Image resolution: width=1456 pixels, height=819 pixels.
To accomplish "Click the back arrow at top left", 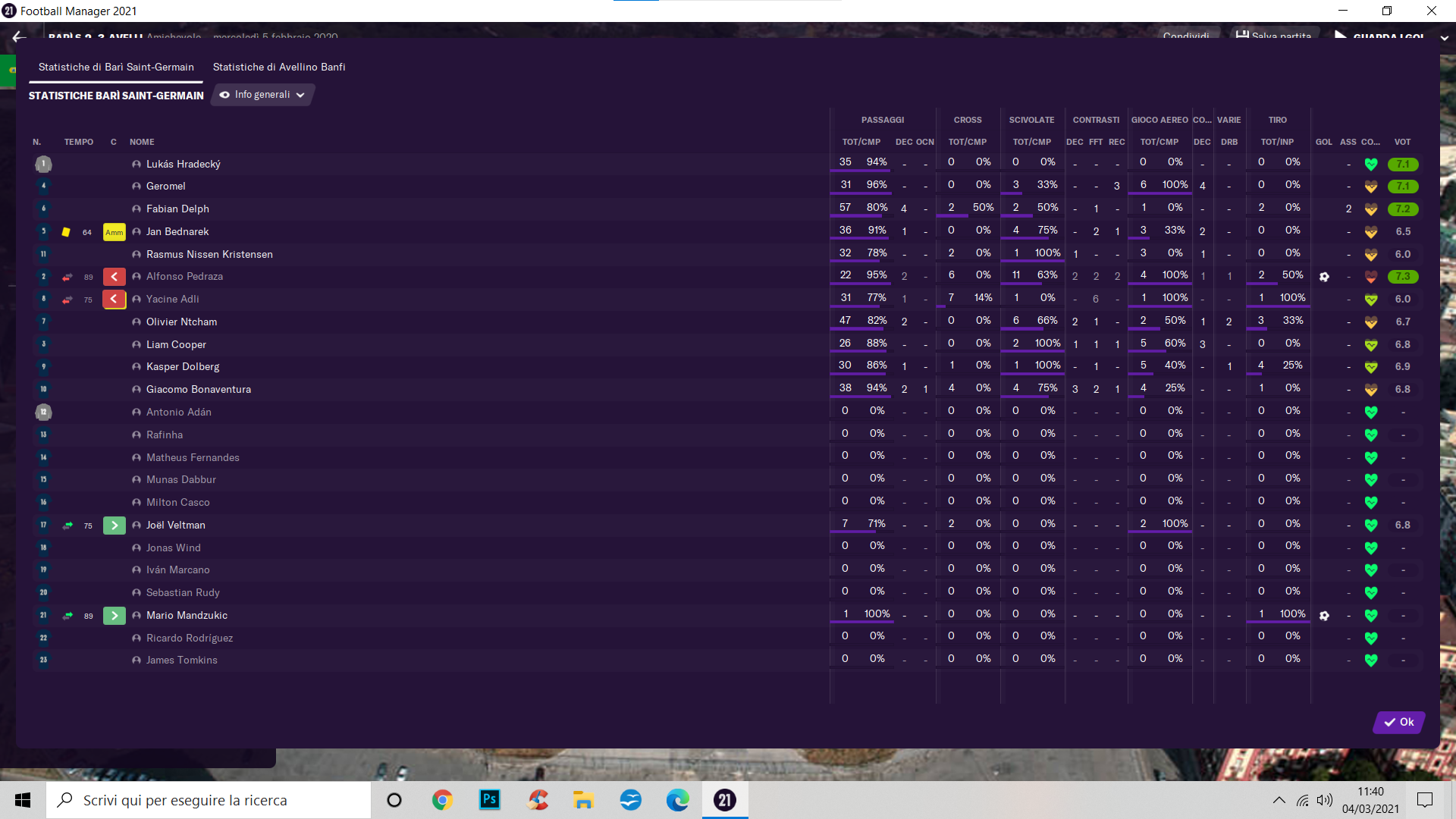I will (x=19, y=36).
